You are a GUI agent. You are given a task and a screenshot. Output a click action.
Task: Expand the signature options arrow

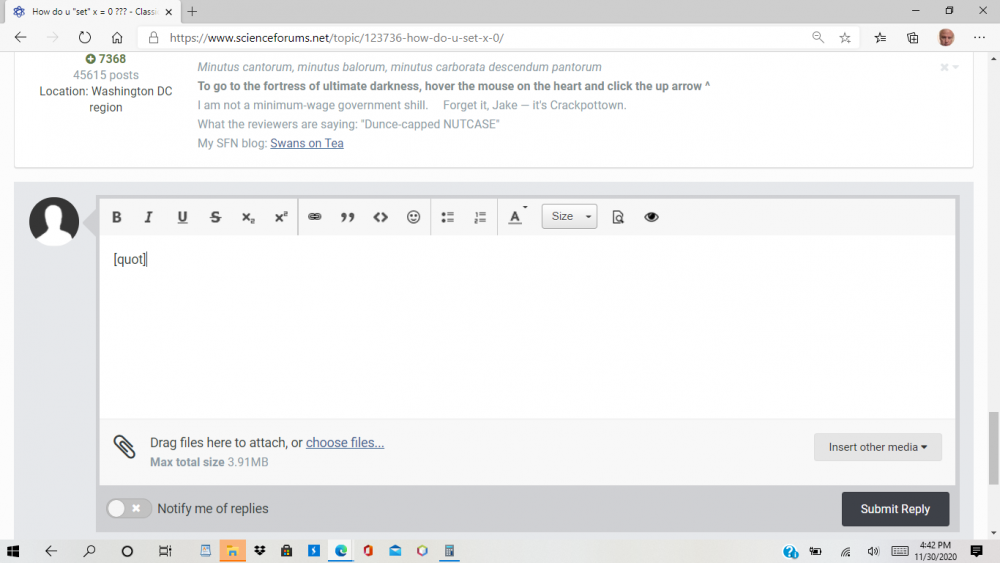[x=955, y=68]
